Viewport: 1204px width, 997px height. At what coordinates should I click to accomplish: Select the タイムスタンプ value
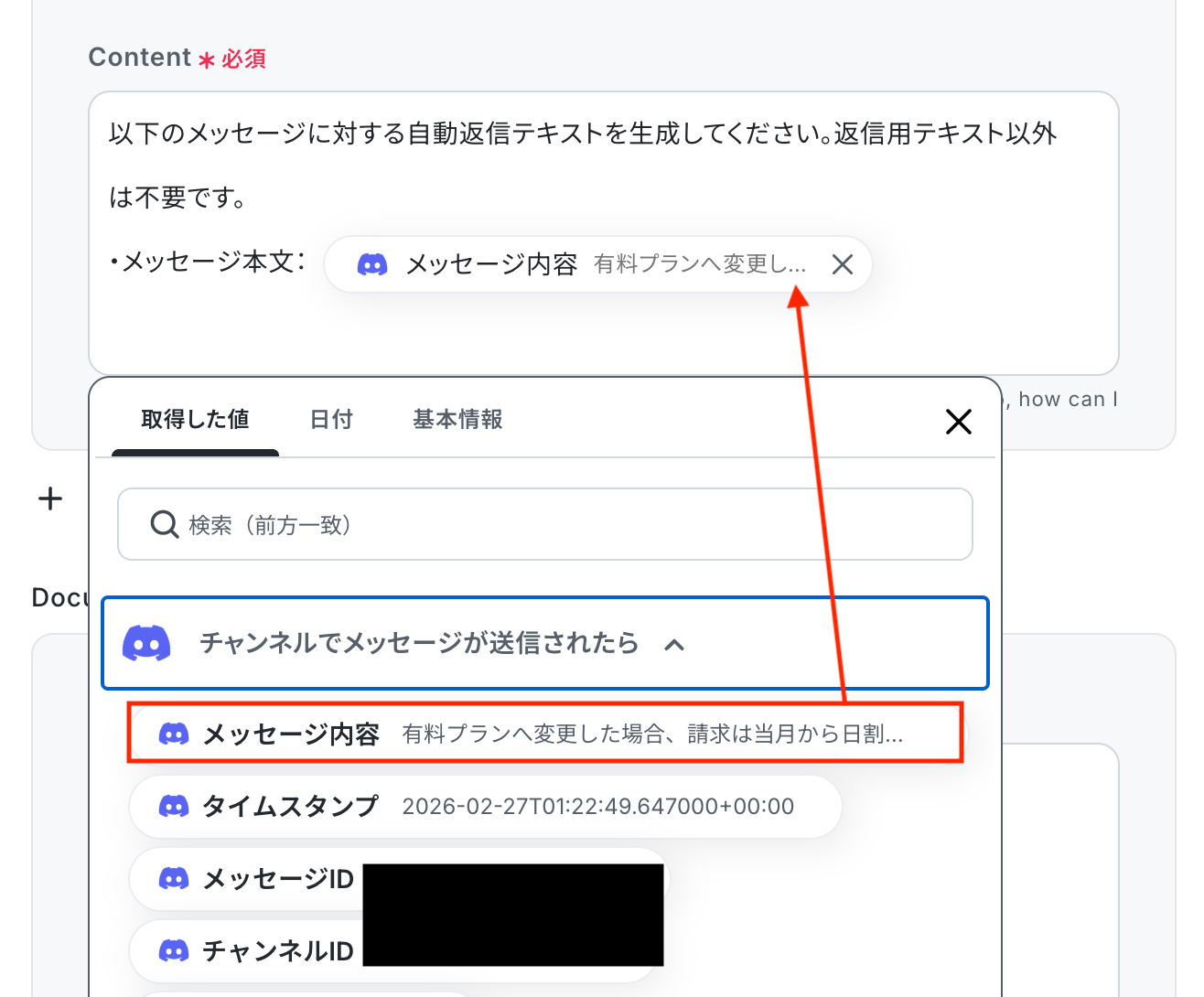485,806
